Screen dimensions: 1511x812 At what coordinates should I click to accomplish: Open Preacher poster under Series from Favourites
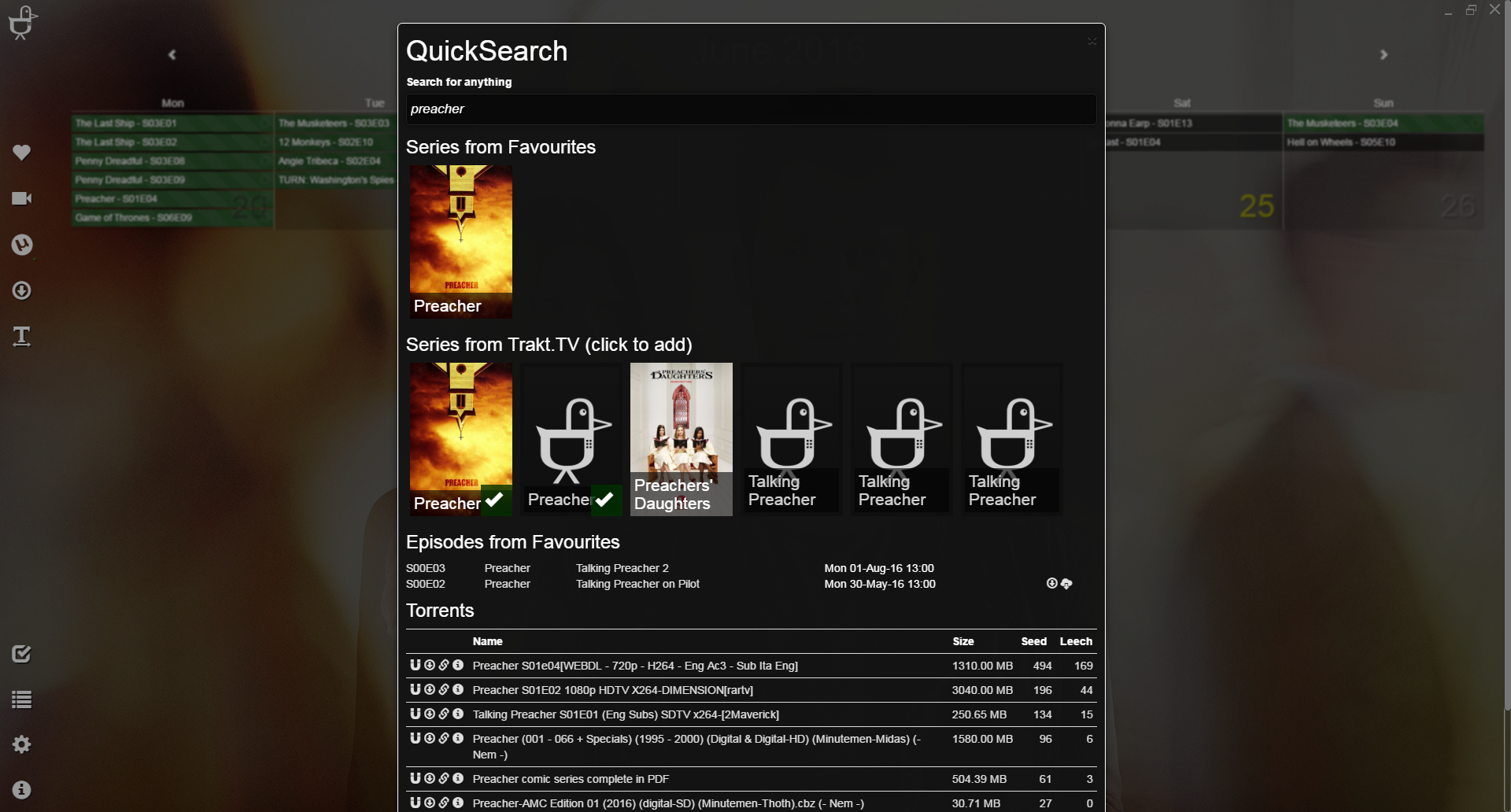tap(461, 242)
